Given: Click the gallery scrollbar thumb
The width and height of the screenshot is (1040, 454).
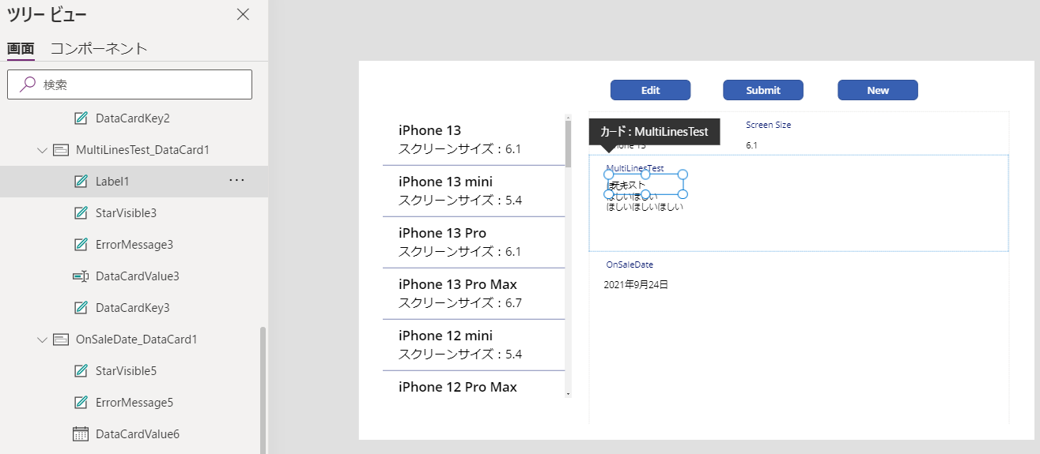Looking at the screenshot, I should 568,143.
